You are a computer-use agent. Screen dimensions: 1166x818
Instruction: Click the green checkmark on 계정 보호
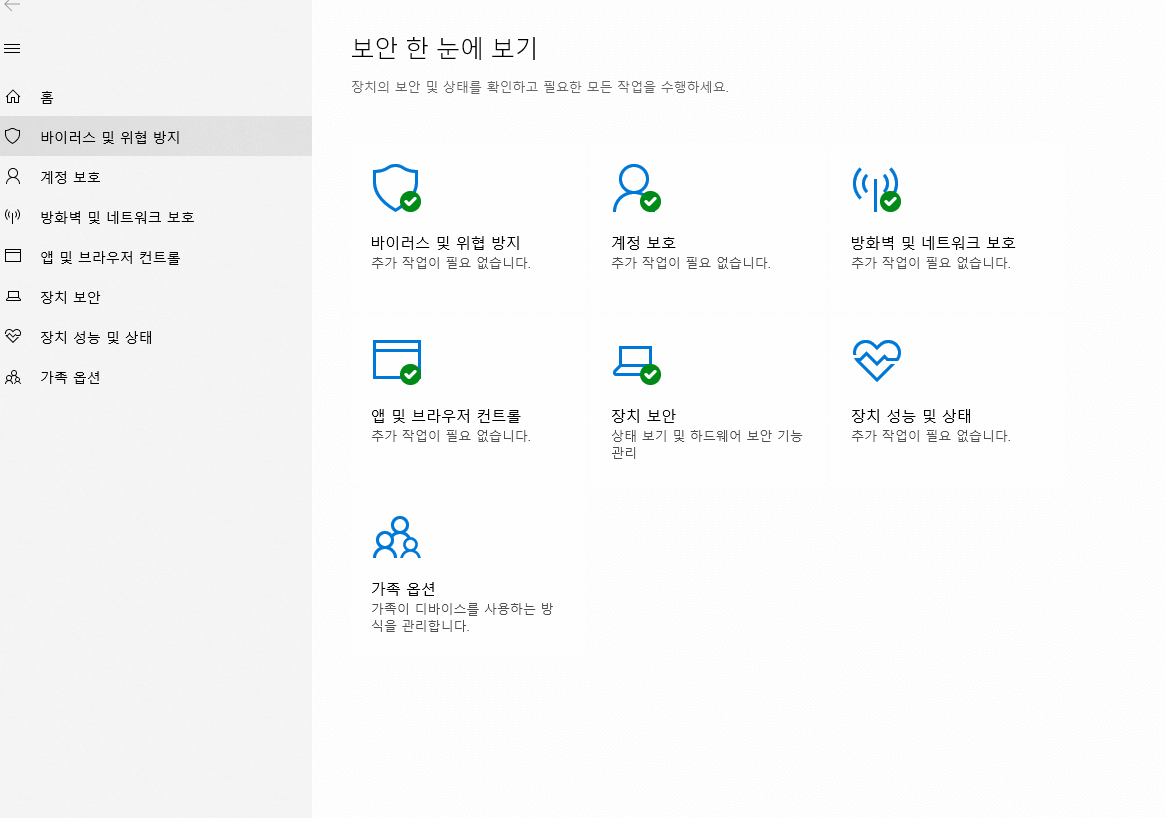651,201
